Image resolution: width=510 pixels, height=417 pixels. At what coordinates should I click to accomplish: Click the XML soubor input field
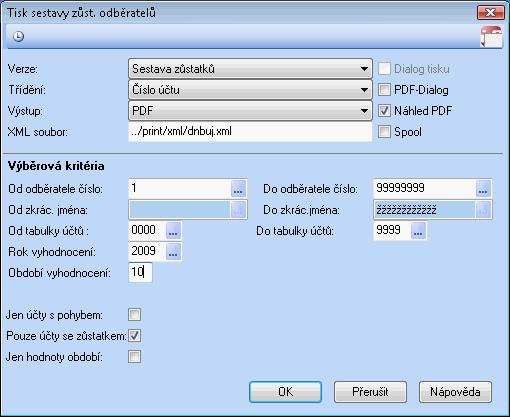tap(250, 132)
